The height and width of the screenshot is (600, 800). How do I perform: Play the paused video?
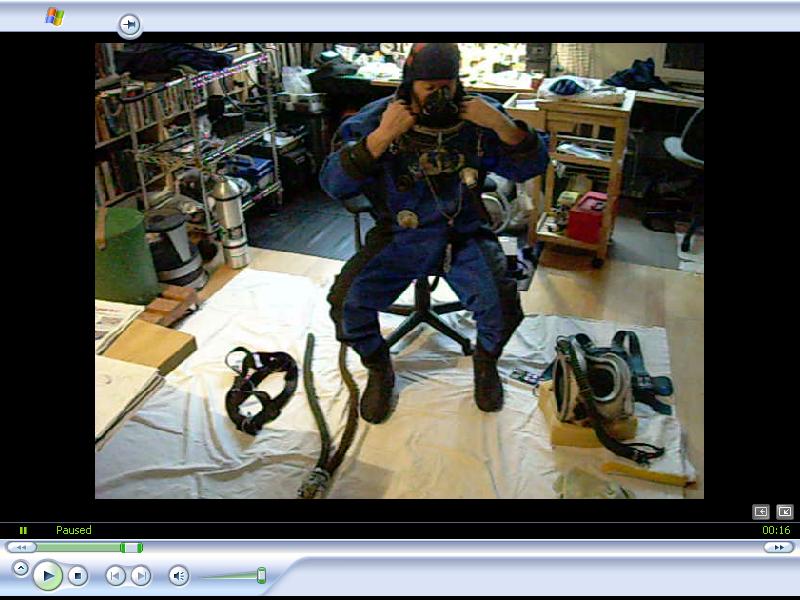47,576
